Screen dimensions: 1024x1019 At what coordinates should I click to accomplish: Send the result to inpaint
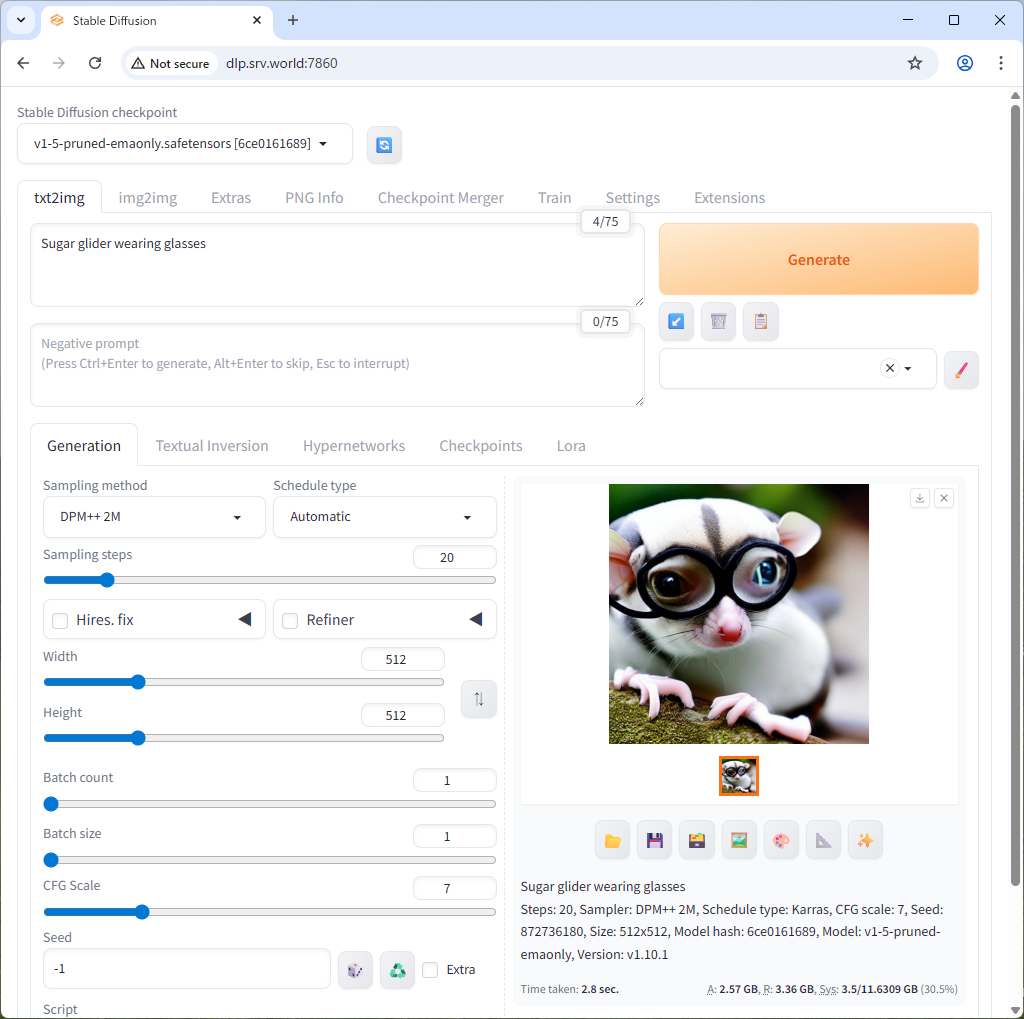pyautogui.click(x=781, y=840)
